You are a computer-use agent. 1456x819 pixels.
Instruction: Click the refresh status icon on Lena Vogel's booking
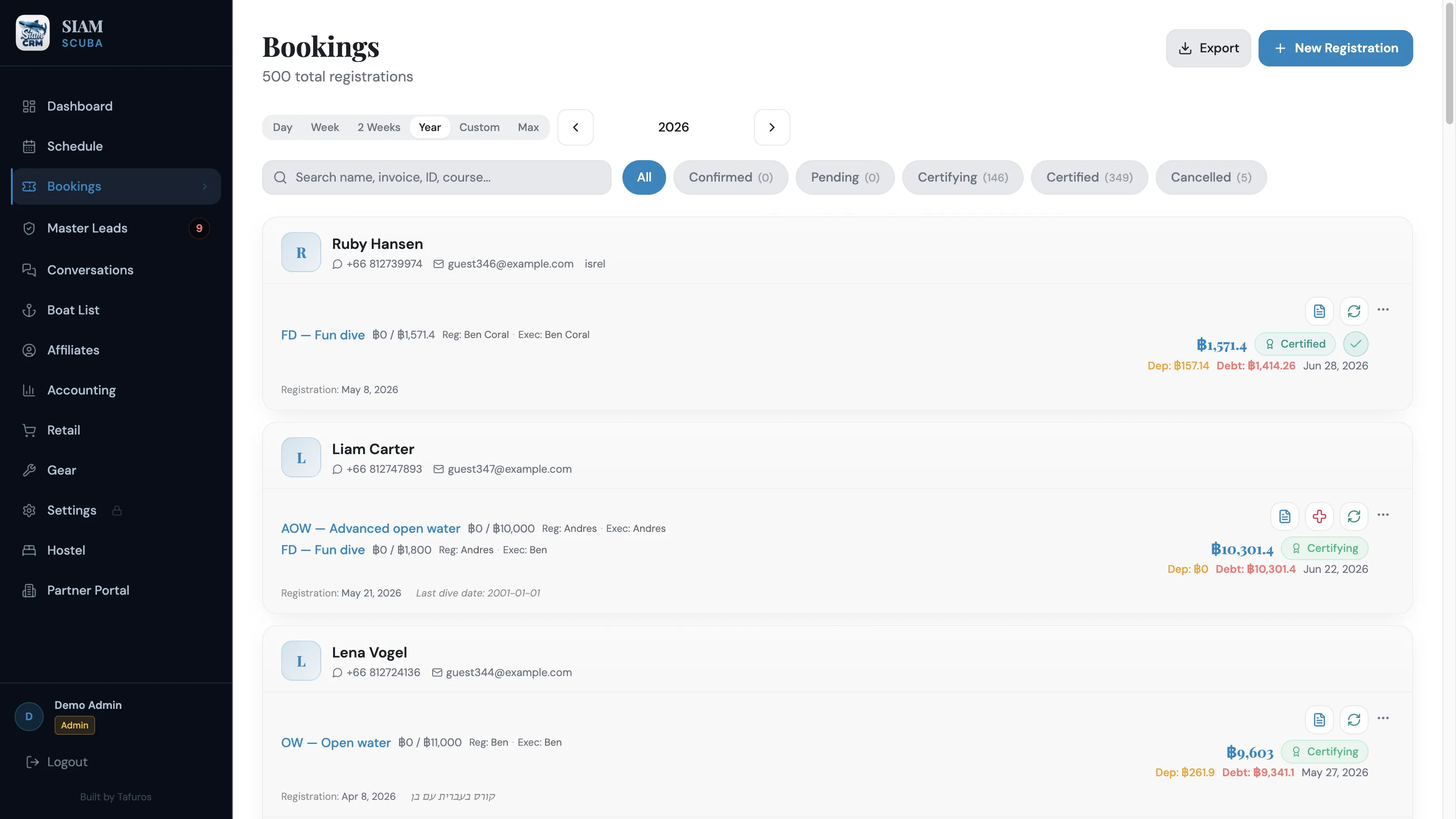1354,719
